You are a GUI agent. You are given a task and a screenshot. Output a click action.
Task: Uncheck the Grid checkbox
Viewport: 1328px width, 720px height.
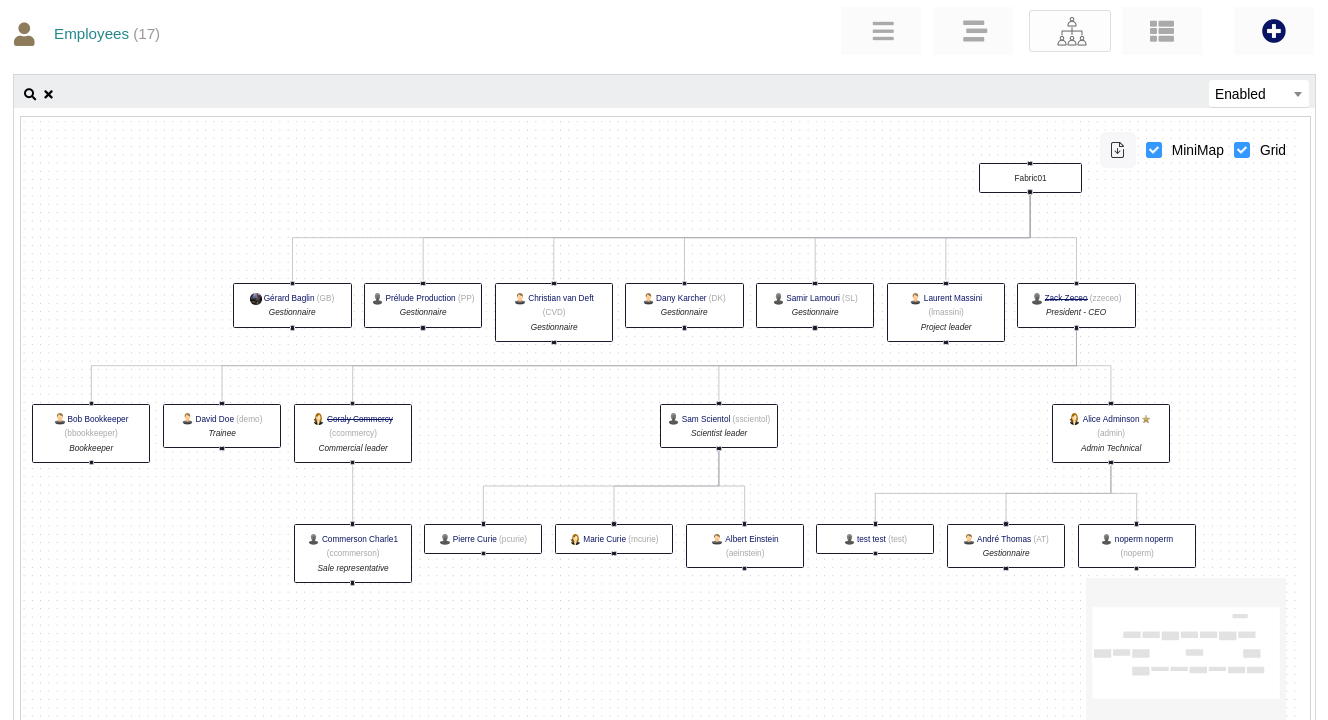coord(1242,150)
